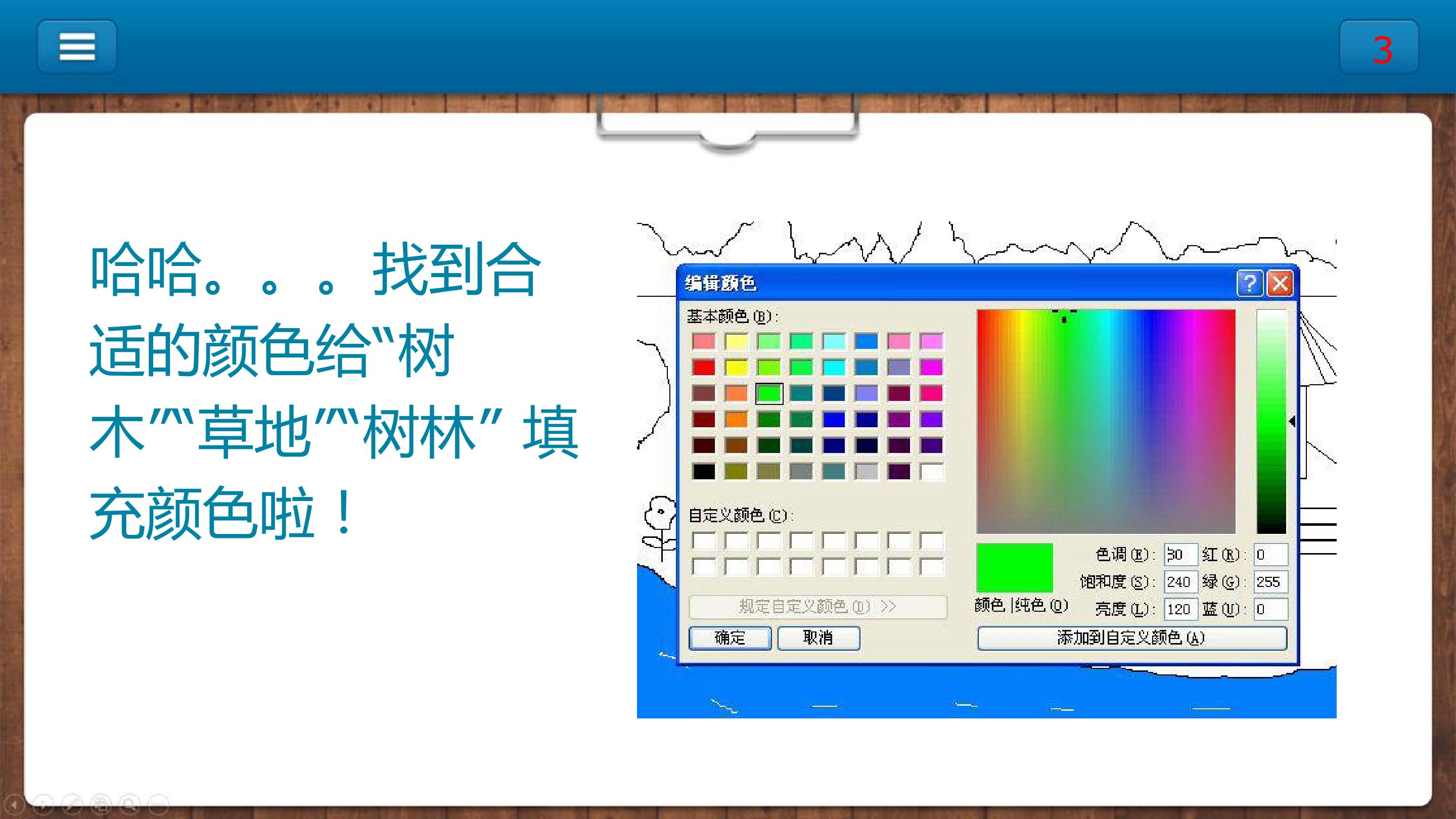Click 添加到自定义颜色 button
This screenshot has width=1456, height=819.
[1131, 638]
